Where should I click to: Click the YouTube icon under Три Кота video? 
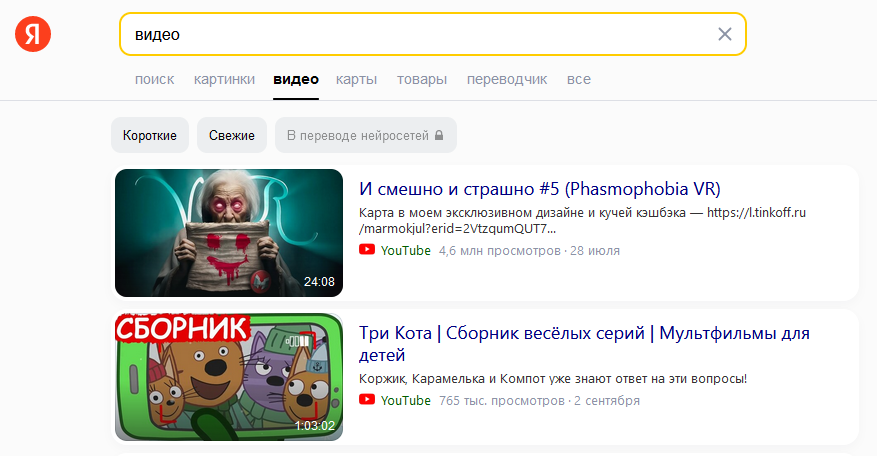367,399
